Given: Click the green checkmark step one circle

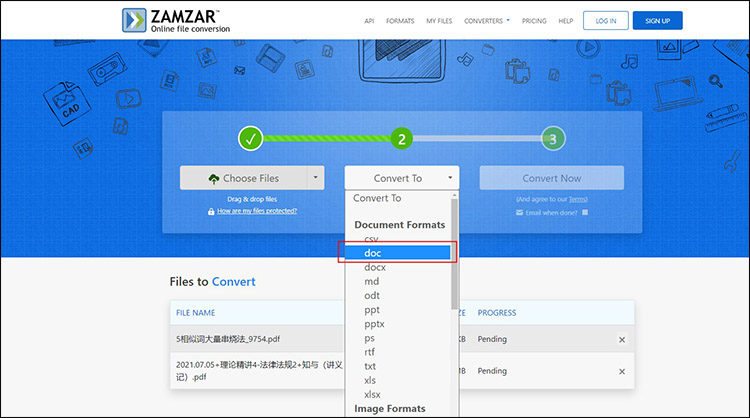Looking at the screenshot, I should click(x=251, y=139).
